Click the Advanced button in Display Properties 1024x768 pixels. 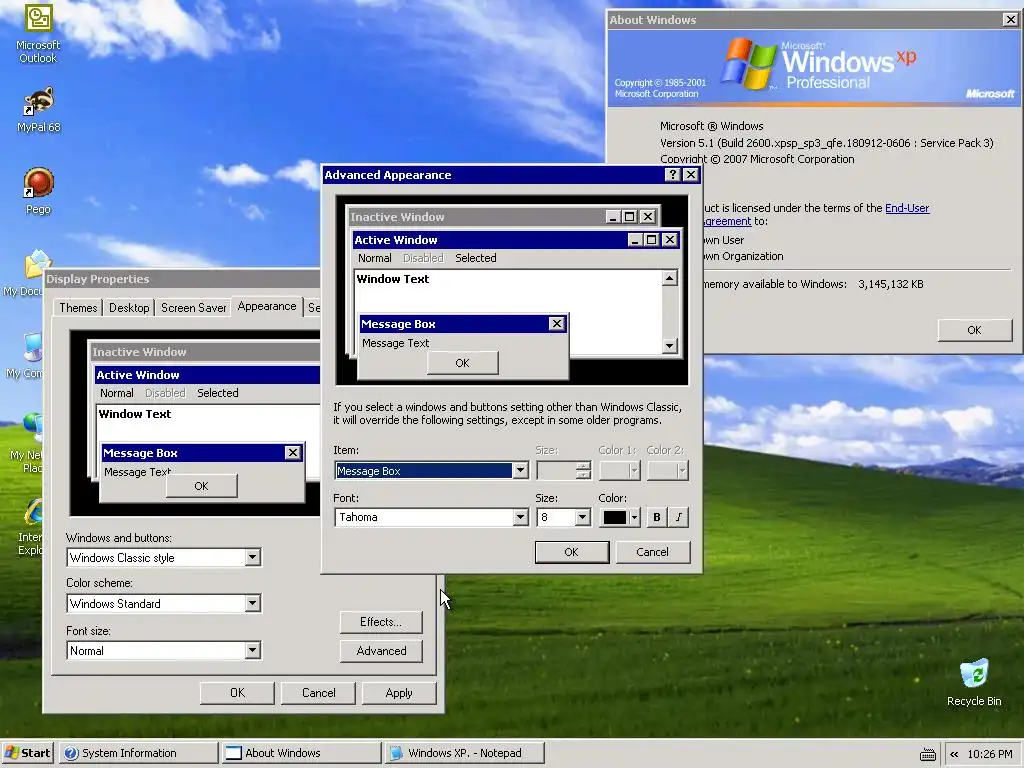pyautogui.click(x=381, y=650)
